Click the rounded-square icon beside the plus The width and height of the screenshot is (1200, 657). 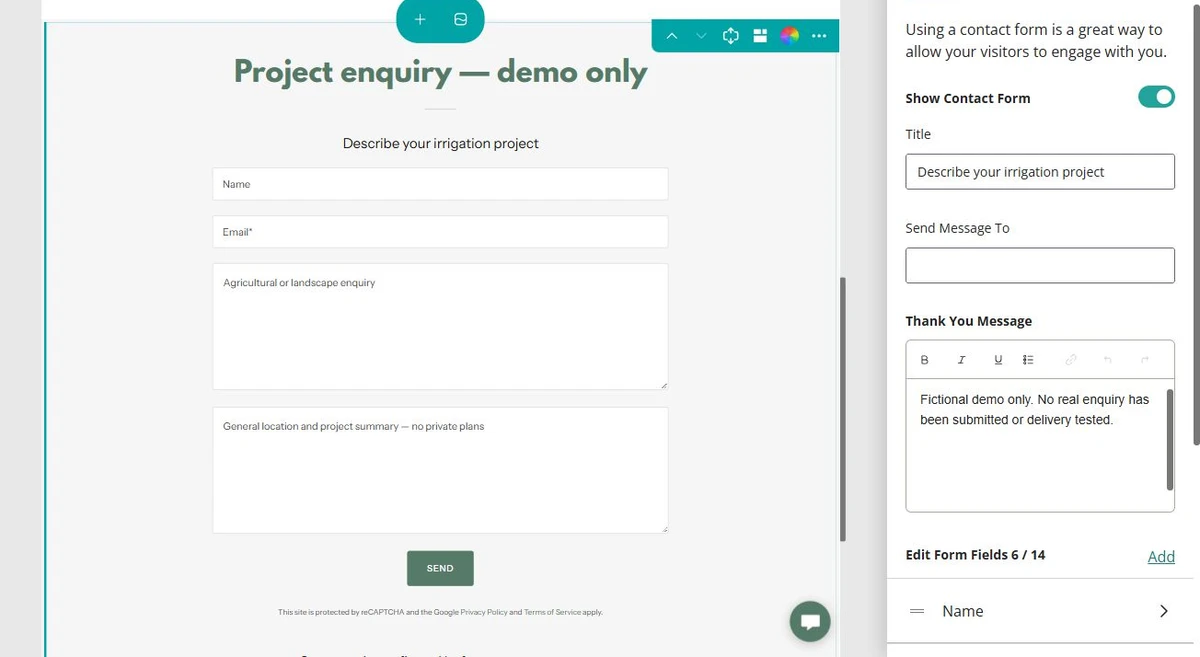pos(460,20)
